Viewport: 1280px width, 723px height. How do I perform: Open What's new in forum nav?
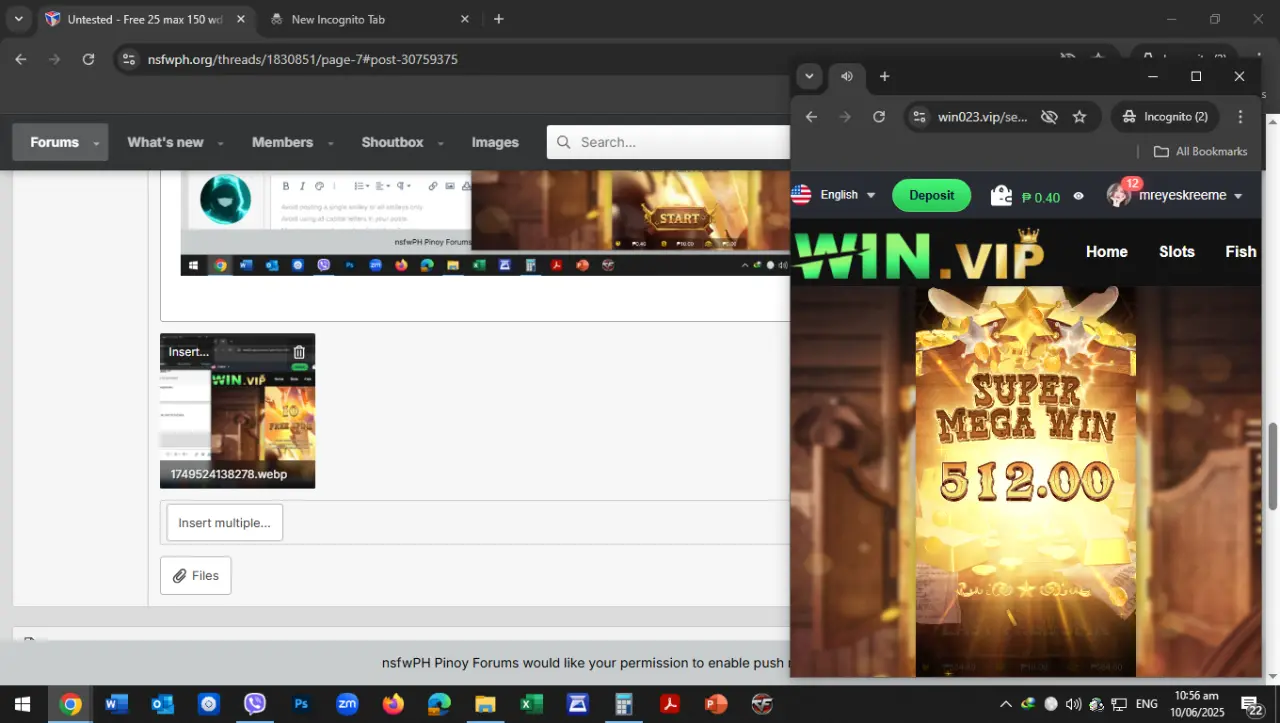[x=165, y=142]
